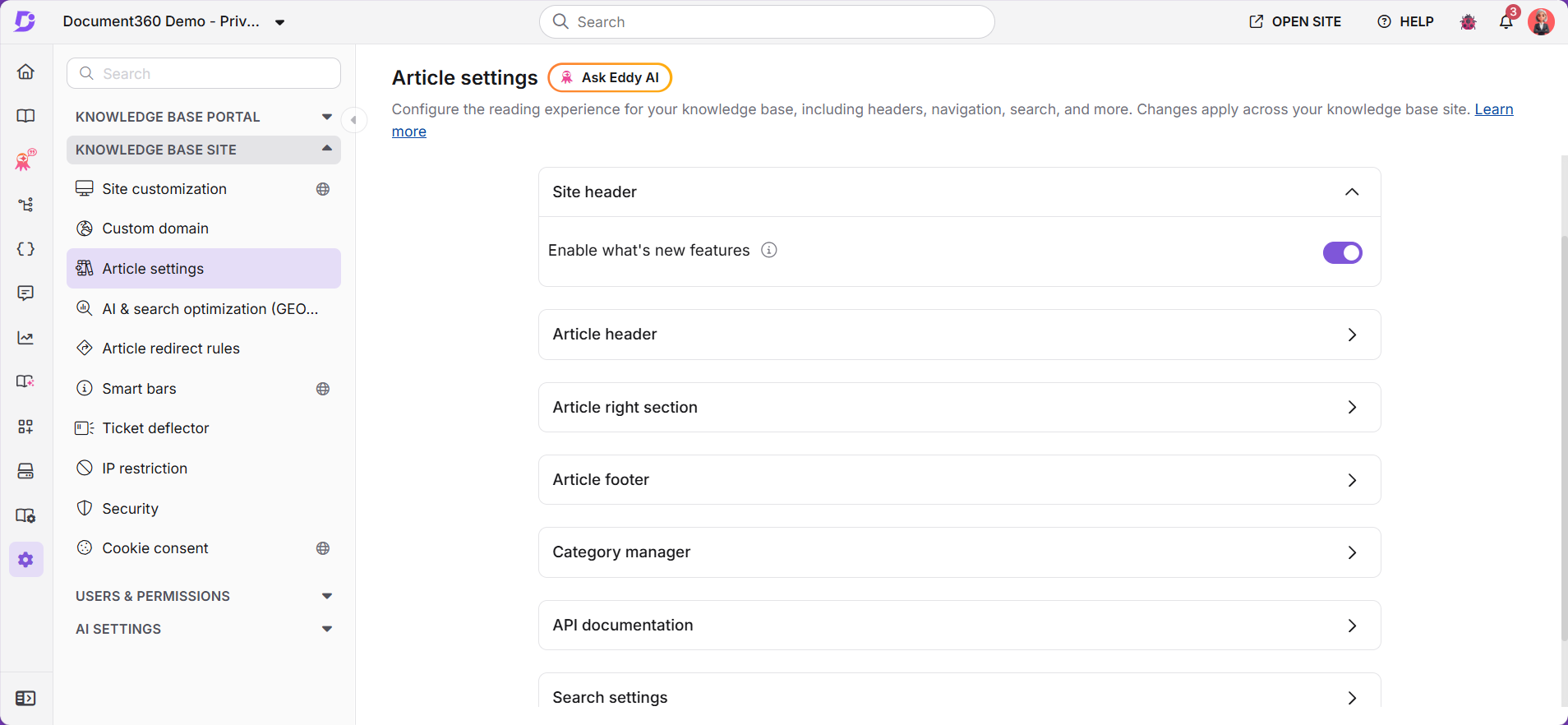Open the workflow tree icon in left rail
This screenshot has width=1568, height=725.
pyautogui.click(x=25, y=204)
